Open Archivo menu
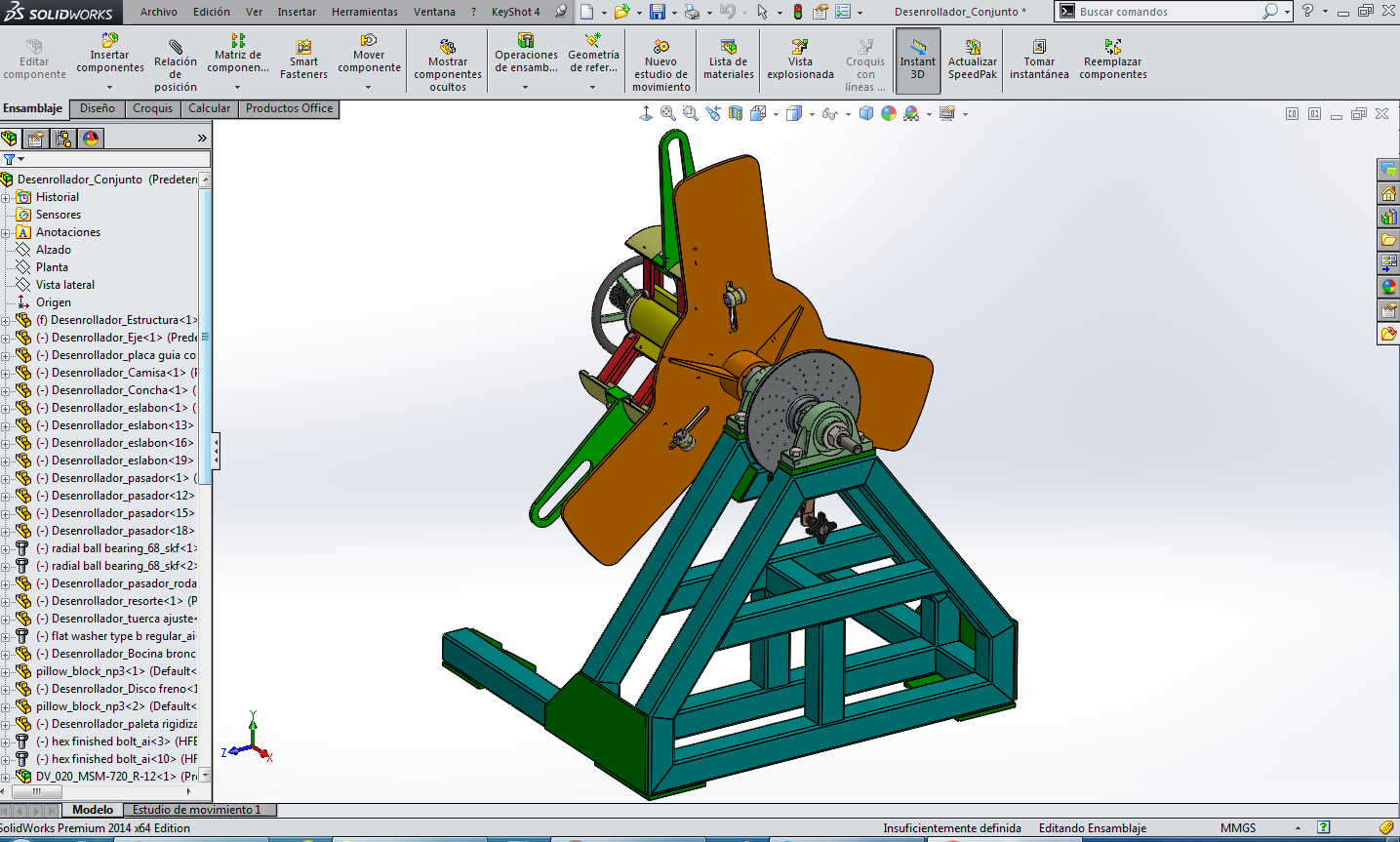1400x842 pixels. click(x=158, y=12)
